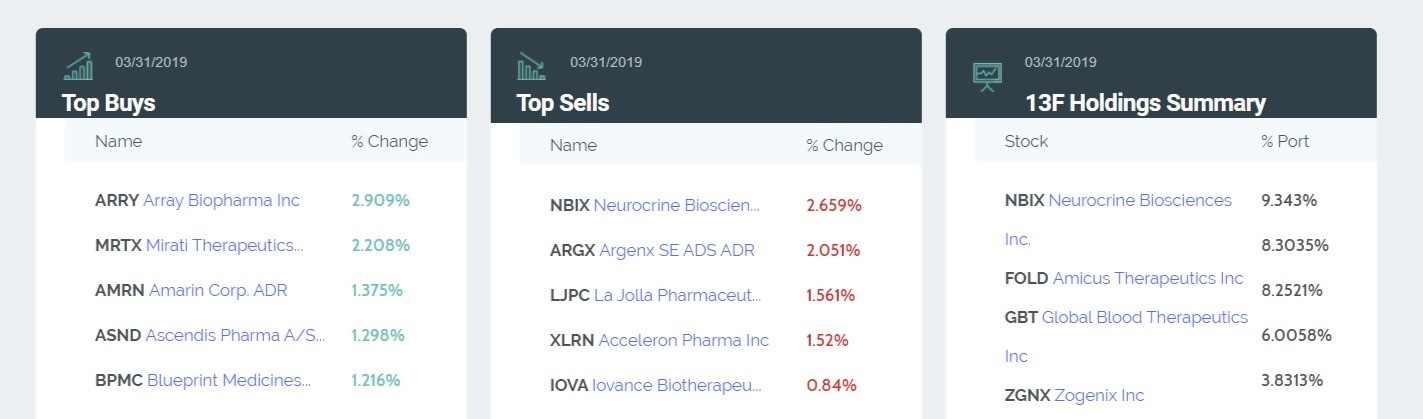The image size is (1423, 419).
Task: Click the Top Buys growth chart icon
Action: click(79, 66)
